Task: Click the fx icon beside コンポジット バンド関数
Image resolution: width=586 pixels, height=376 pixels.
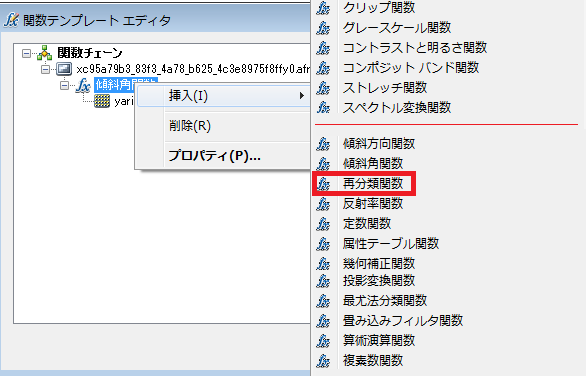Action: [323, 68]
